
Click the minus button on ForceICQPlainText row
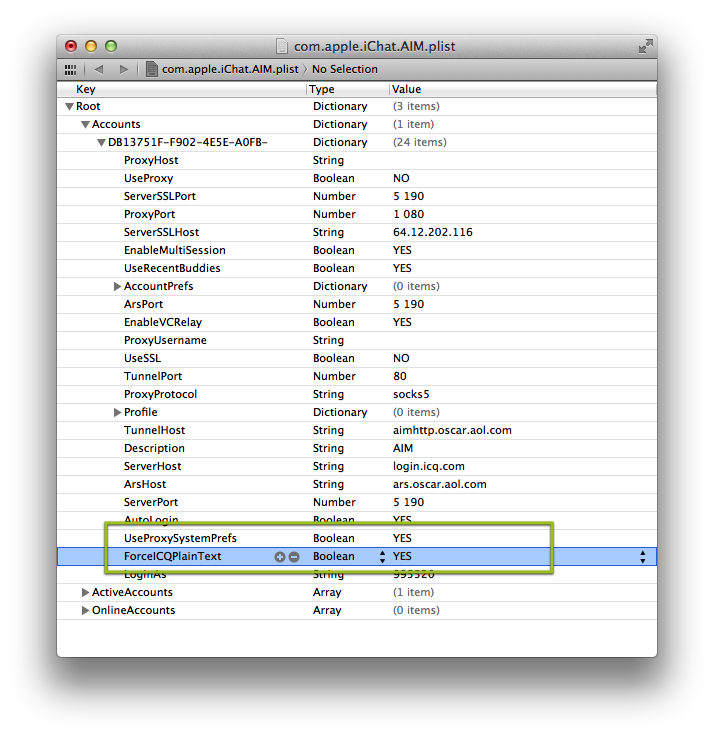click(294, 557)
